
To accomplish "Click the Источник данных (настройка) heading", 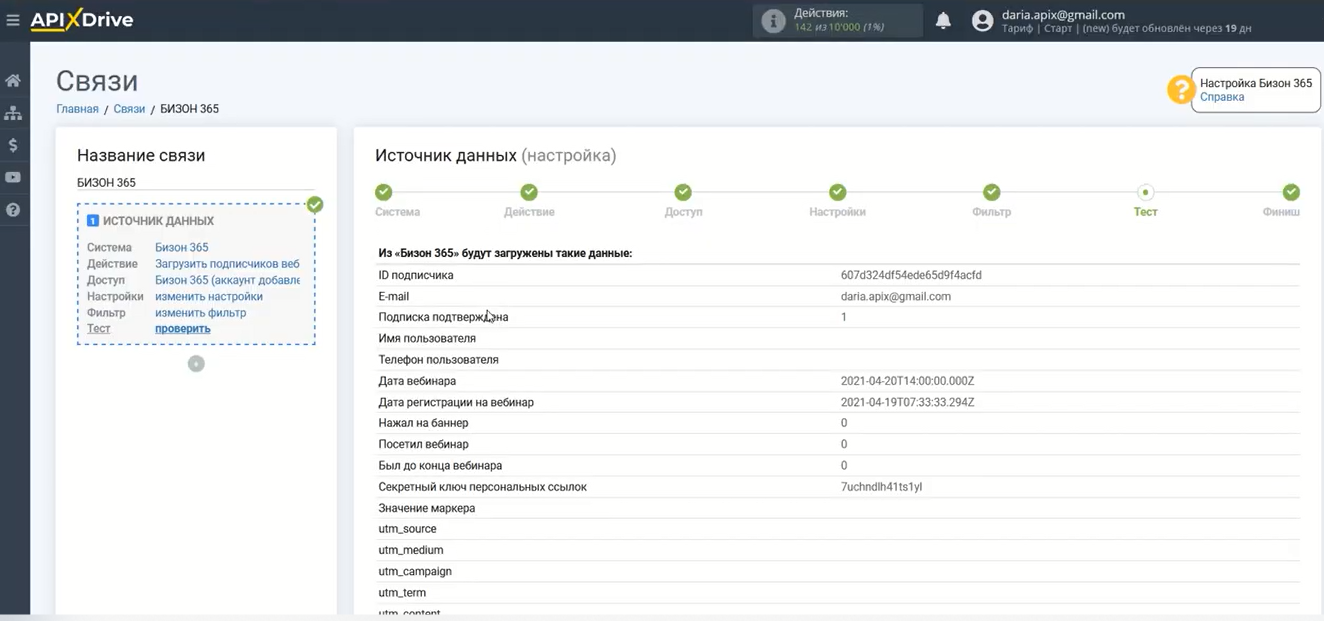I will (495, 156).
